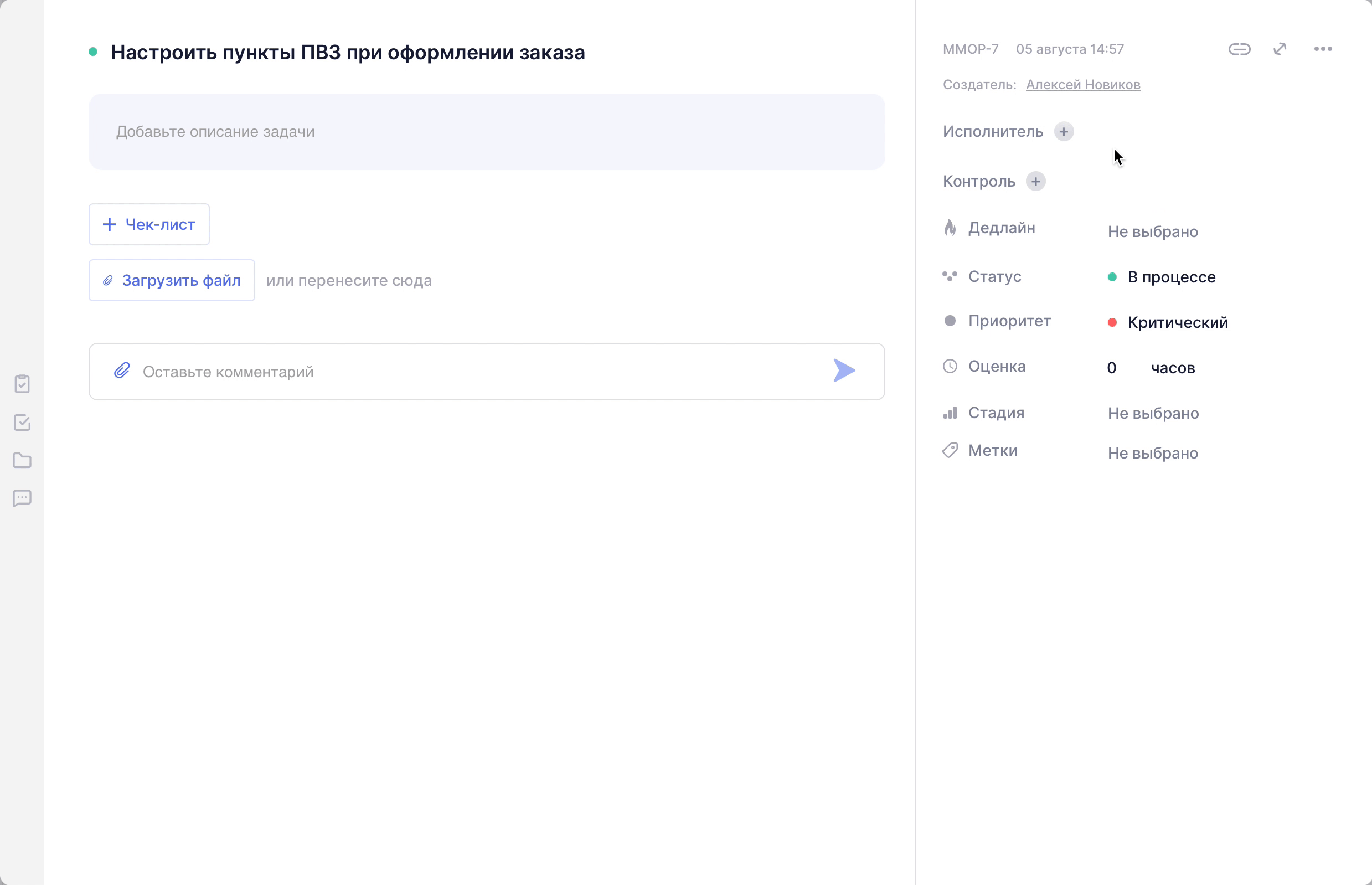This screenshot has height=885, width=1372.
Task: Click the 'часов' unit label
Action: [x=1173, y=368]
